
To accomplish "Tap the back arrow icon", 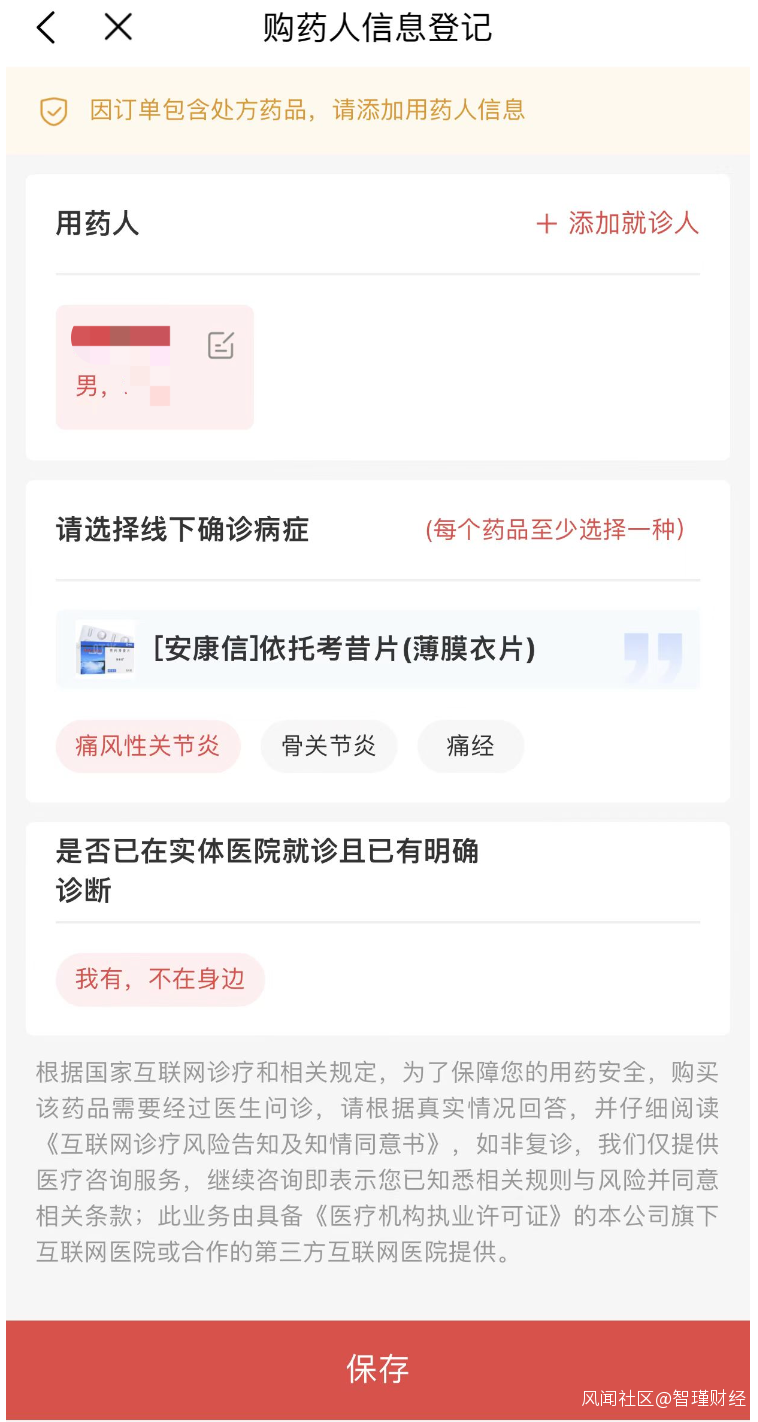I will pos(46,28).
